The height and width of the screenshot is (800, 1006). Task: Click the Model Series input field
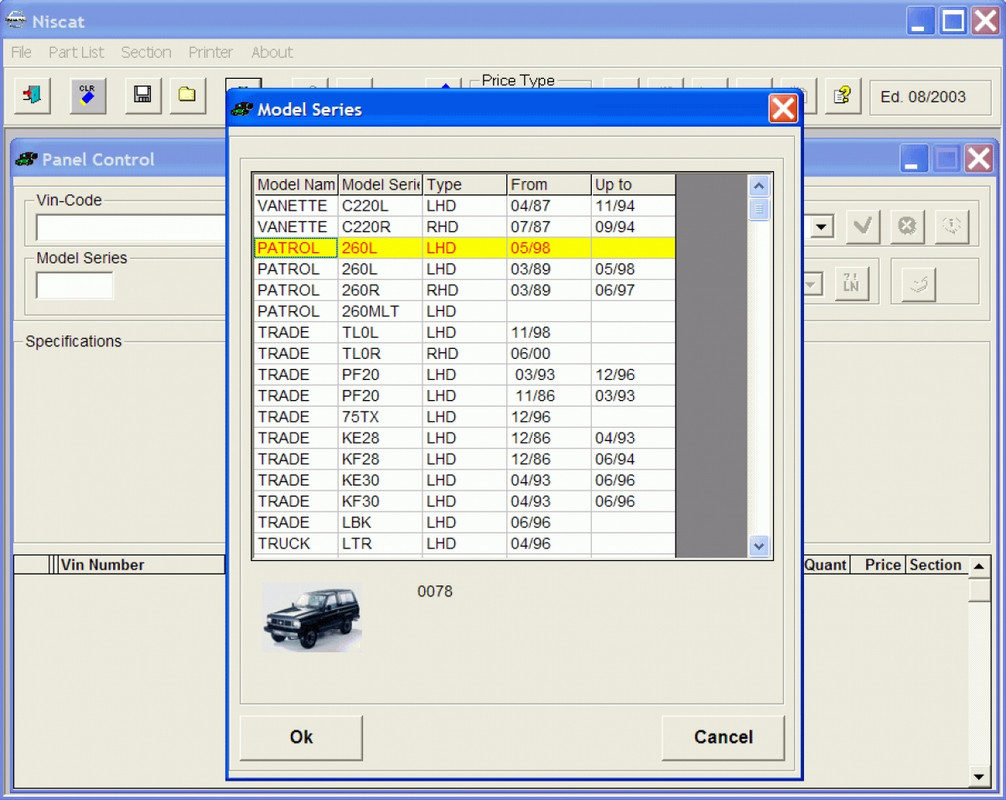tap(75, 285)
